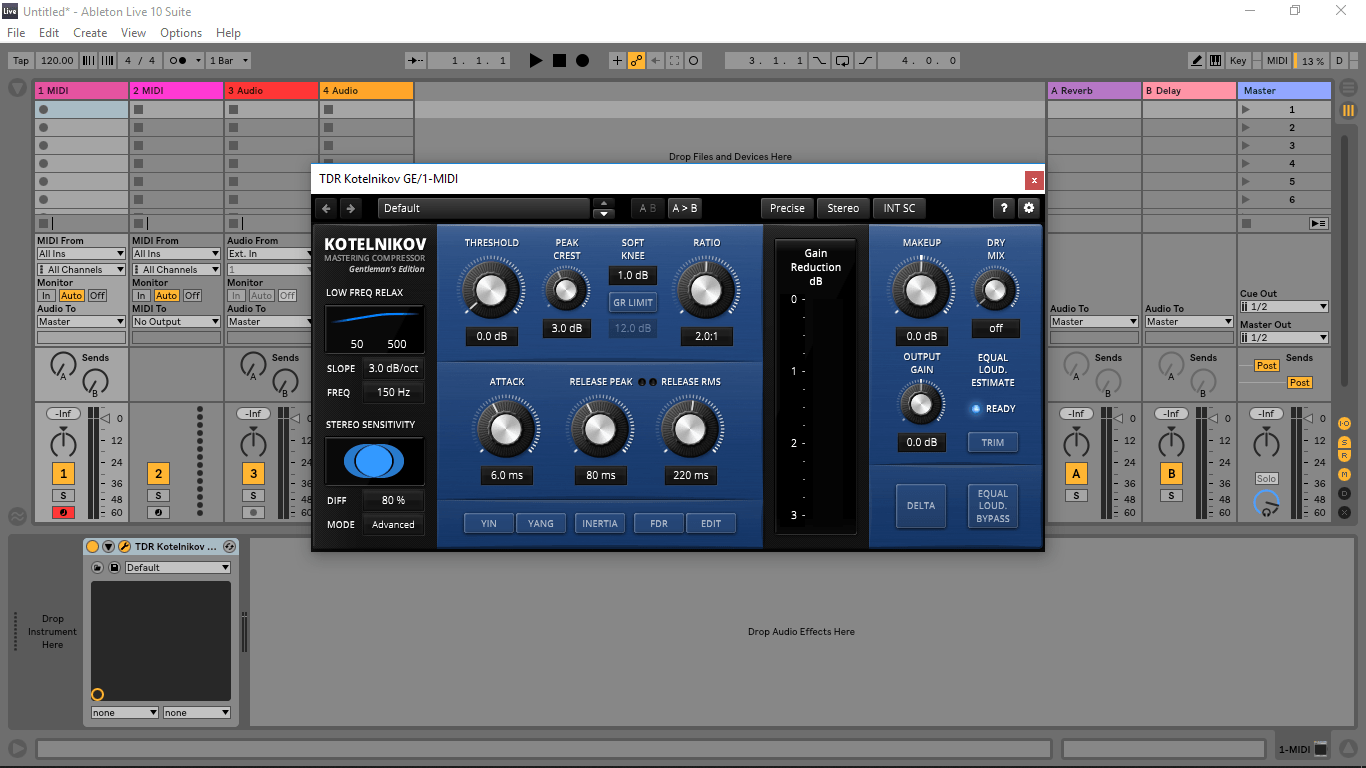Arm the Arrangement Record button

pyautogui.click(x=583, y=61)
